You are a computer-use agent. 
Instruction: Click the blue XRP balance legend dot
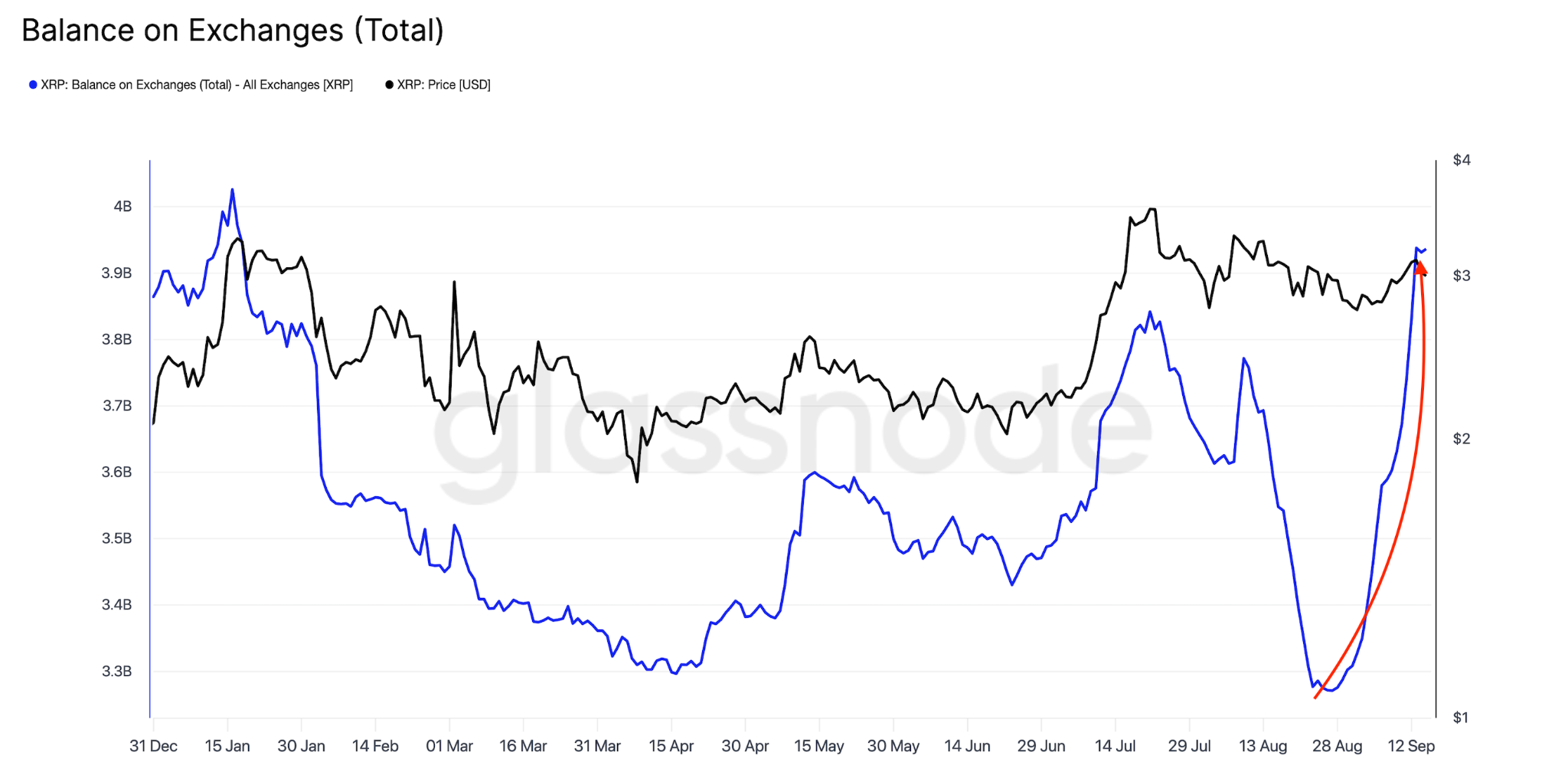pyautogui.click(x=33, y=85)
